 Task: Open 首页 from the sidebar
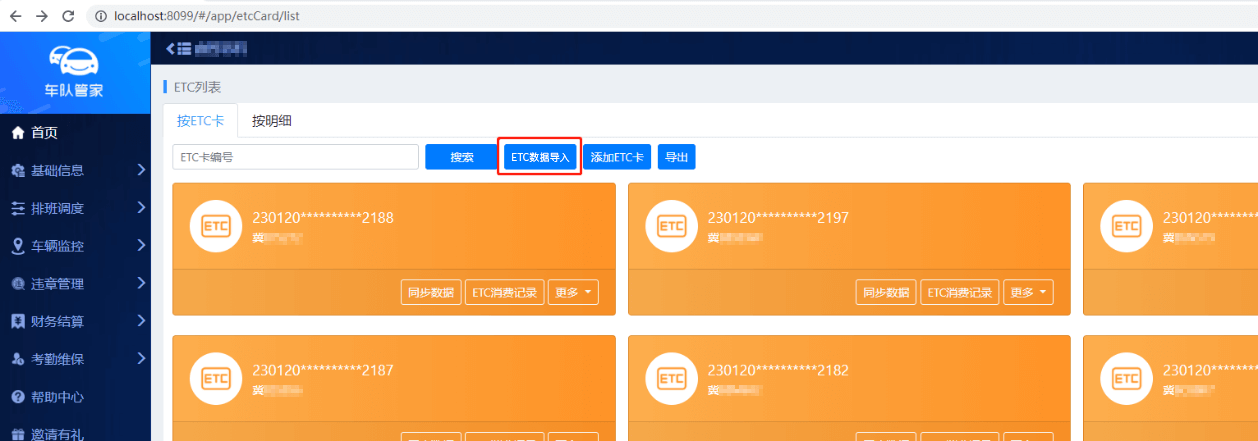tap(44, 133)
